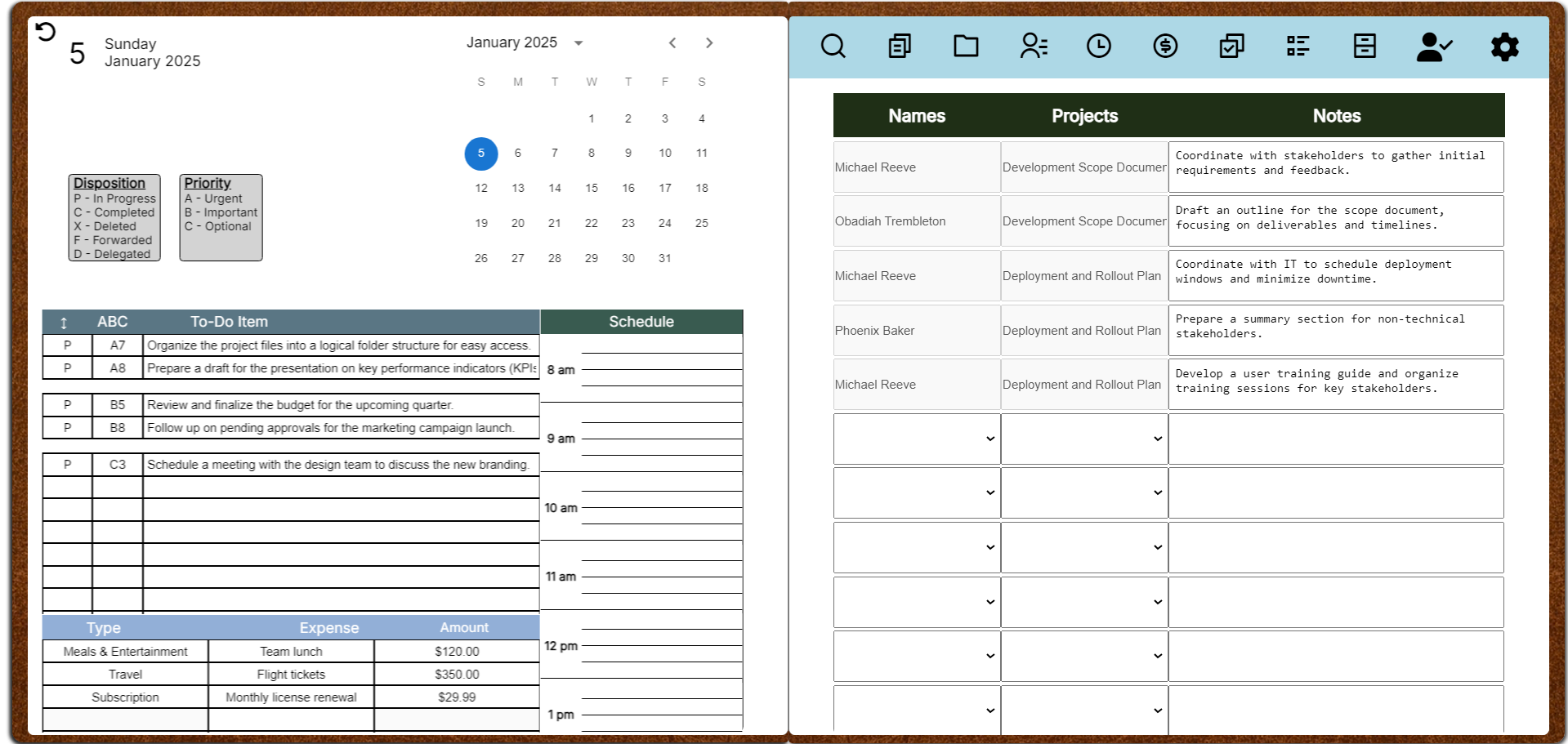Expand the Projects dropdown in the first empty row
The image size is (1568, 744).
[1156, 439]
